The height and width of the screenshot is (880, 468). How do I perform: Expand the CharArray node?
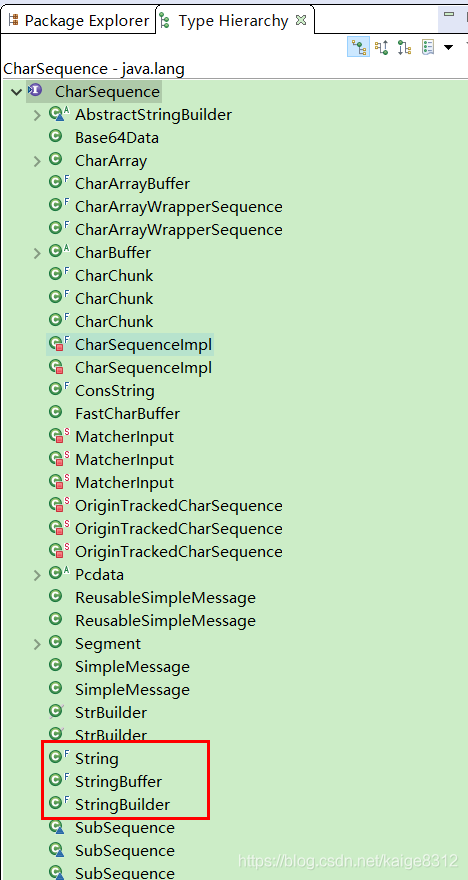pyautogui.click(x=37, y=161)
